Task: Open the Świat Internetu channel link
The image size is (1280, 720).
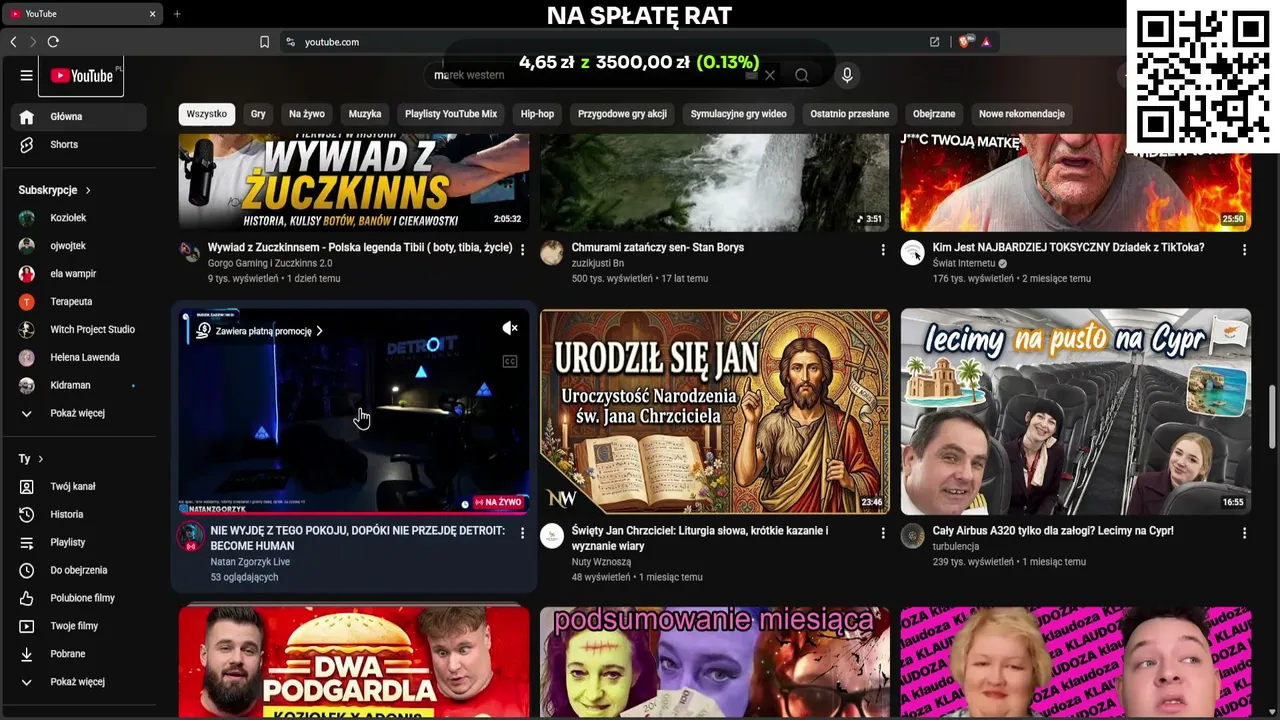Action: tap(964, 263)
